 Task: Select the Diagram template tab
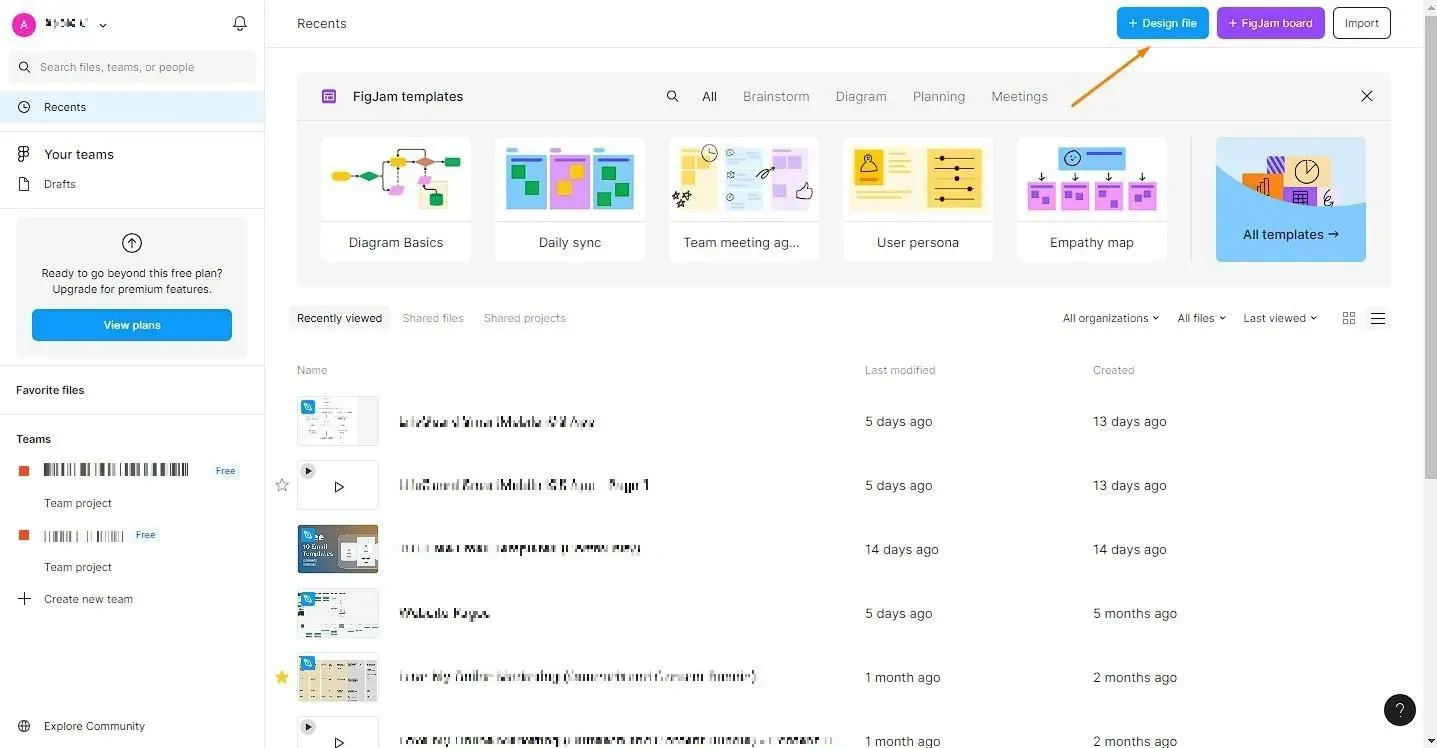(x=861, y=97)
